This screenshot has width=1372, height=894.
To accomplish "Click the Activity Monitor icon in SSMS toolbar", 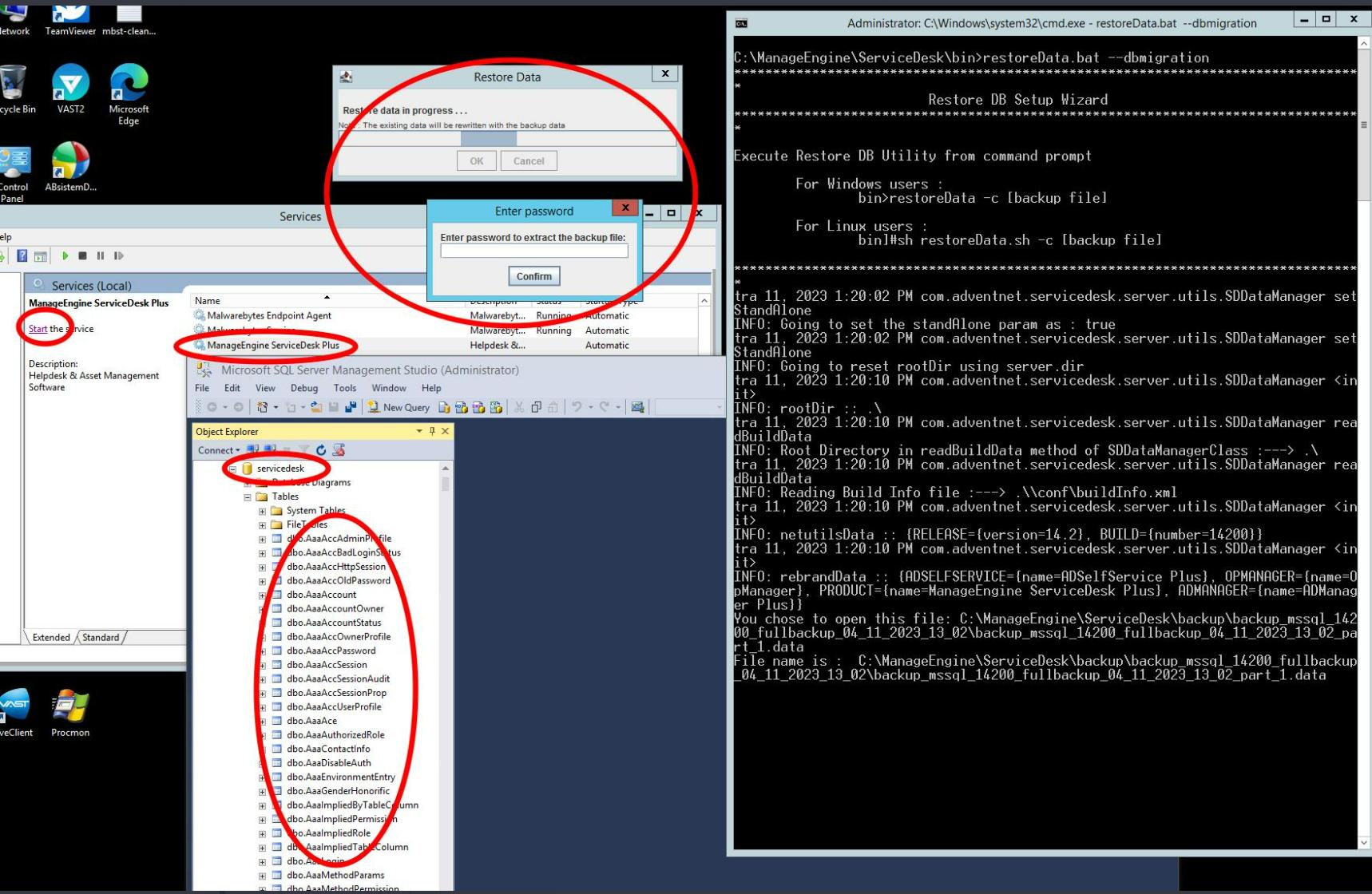I will click(637, 407).
